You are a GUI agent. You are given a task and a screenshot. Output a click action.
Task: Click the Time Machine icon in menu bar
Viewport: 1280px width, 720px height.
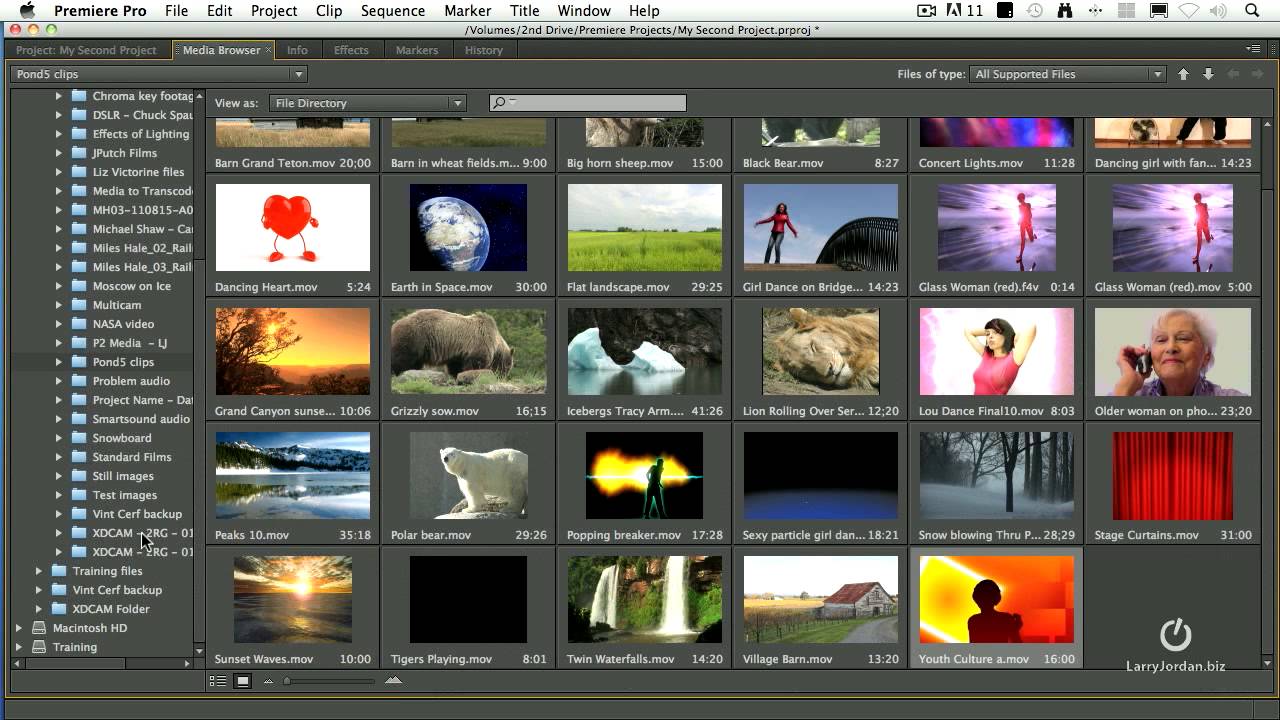click(x=1035, y=11)
